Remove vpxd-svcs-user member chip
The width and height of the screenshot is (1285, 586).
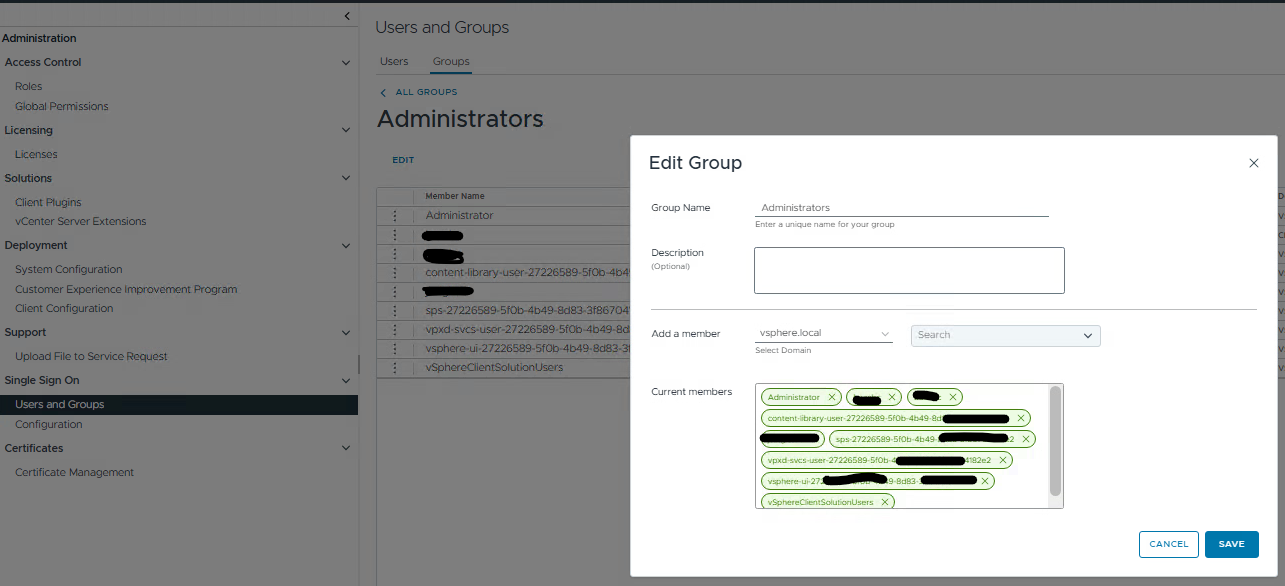[1002, 460]
